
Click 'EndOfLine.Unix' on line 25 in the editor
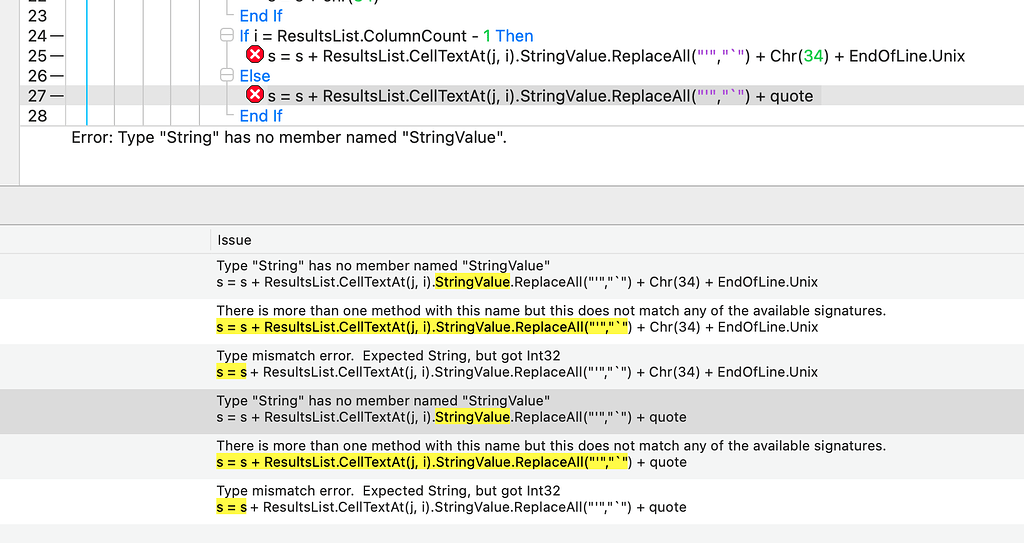906,56
